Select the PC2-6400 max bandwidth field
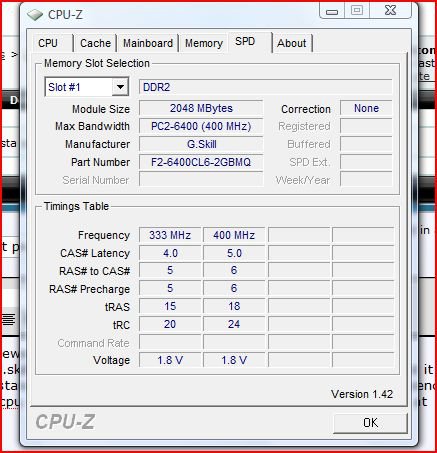The width and height of the screenshot is (437, 453). pos(201,126)
